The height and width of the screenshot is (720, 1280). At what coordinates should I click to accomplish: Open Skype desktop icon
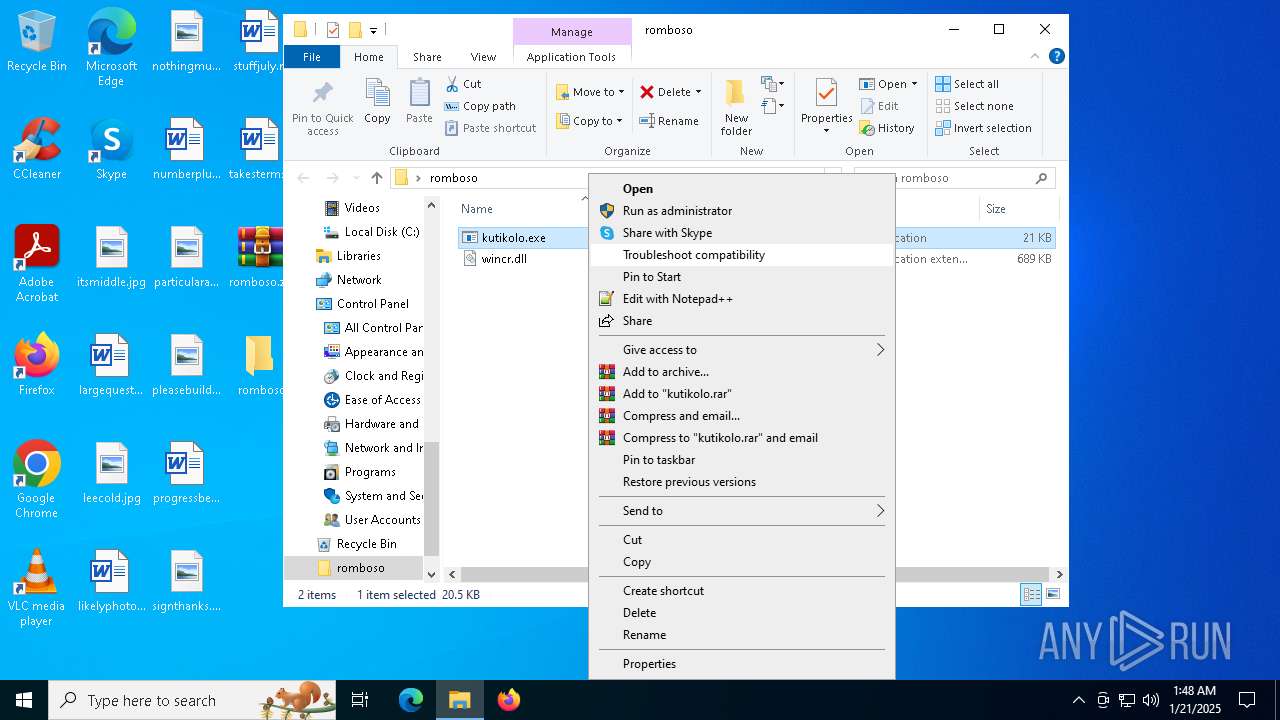coord(111,149)
